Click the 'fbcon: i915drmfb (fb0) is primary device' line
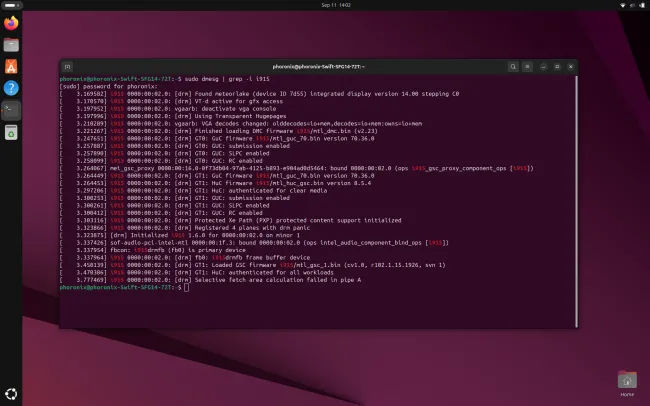Image resolution: width=650 pixels, height=406 pixels. [x=153, y=250]
